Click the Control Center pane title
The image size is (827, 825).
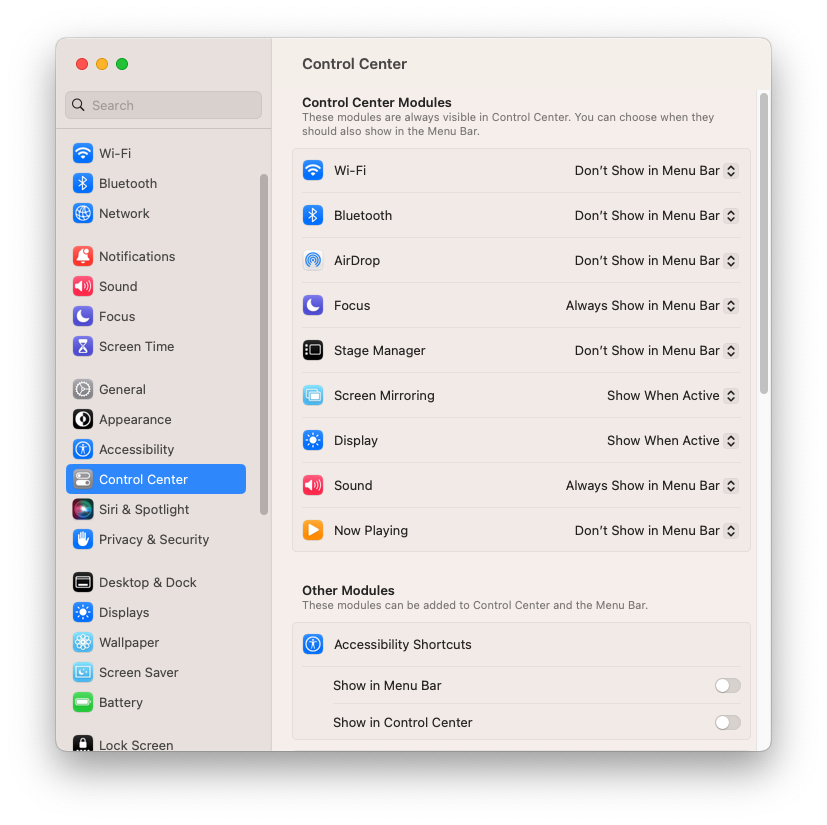(x=354, y=64)
